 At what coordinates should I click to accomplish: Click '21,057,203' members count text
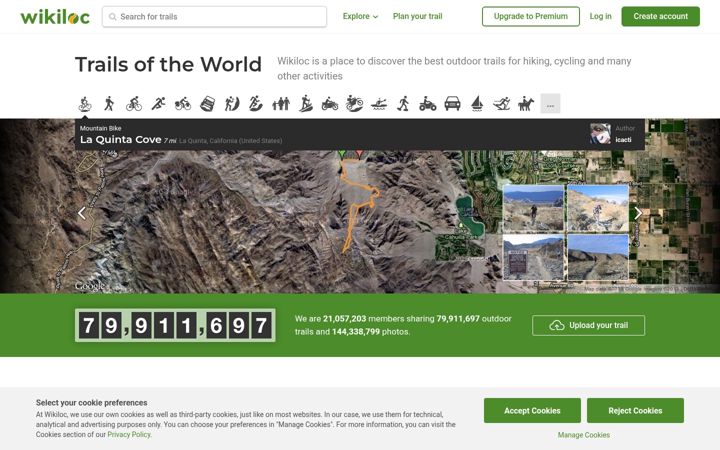click(344, 319)
